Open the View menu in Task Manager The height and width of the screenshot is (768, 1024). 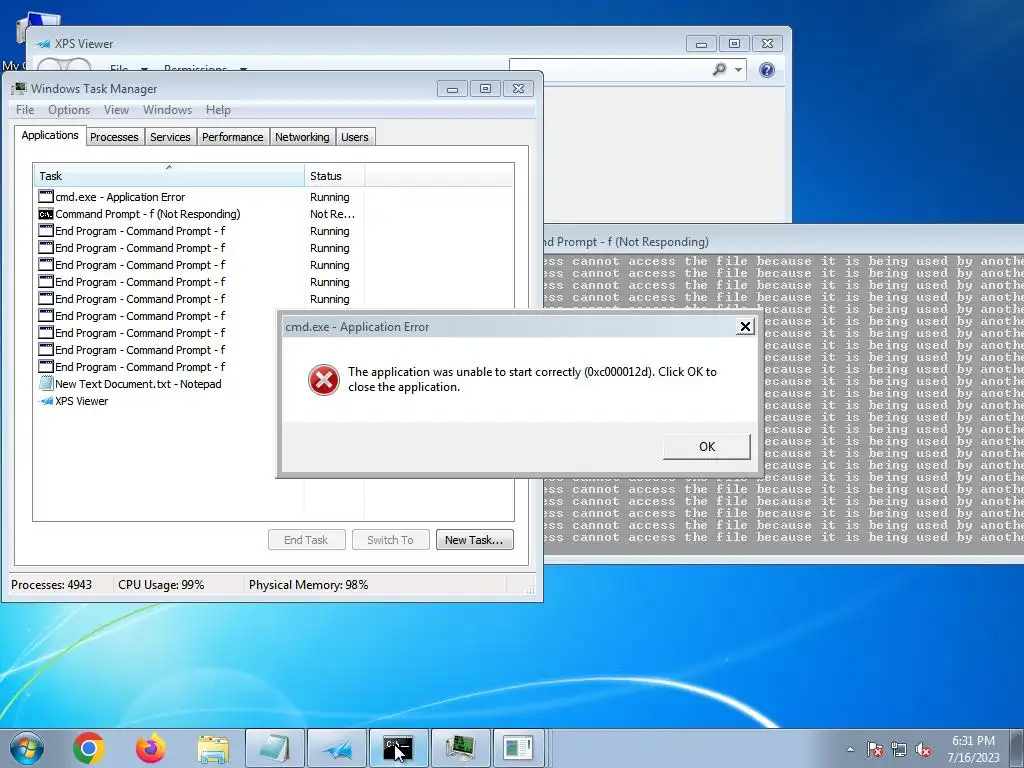(x=116, y=110)
